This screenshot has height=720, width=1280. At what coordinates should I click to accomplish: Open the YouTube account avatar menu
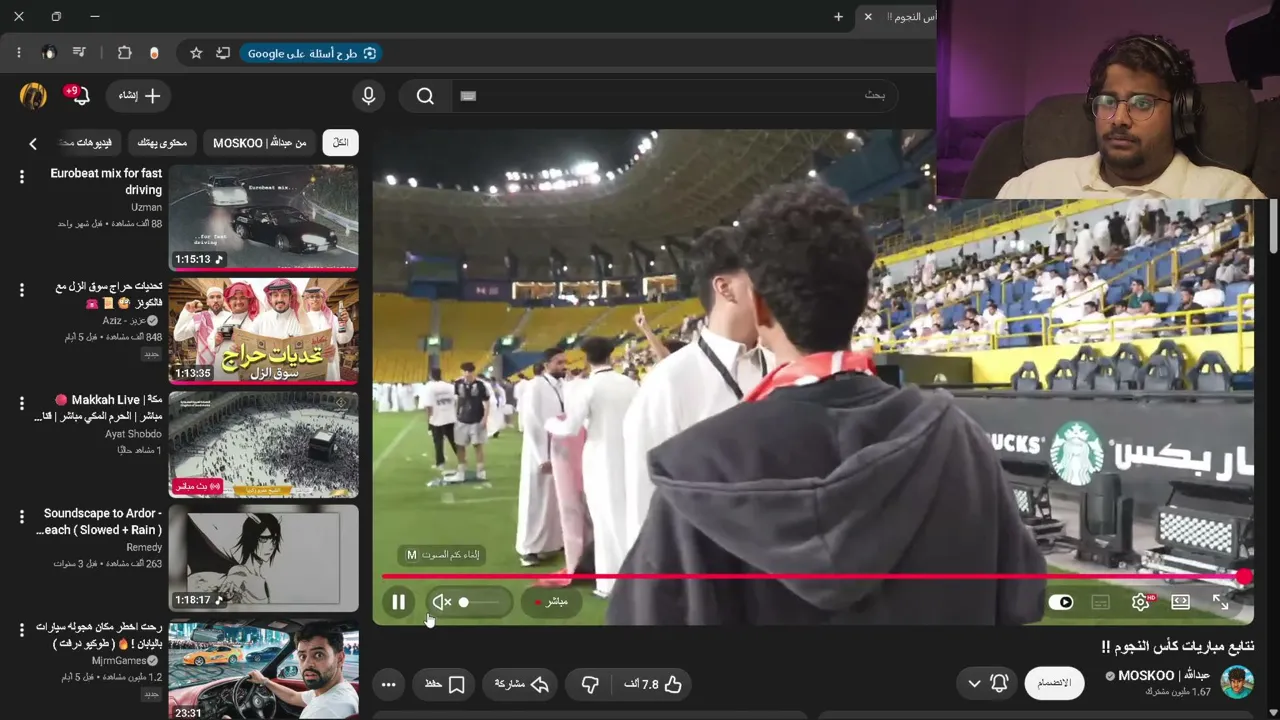coord(33,95)
